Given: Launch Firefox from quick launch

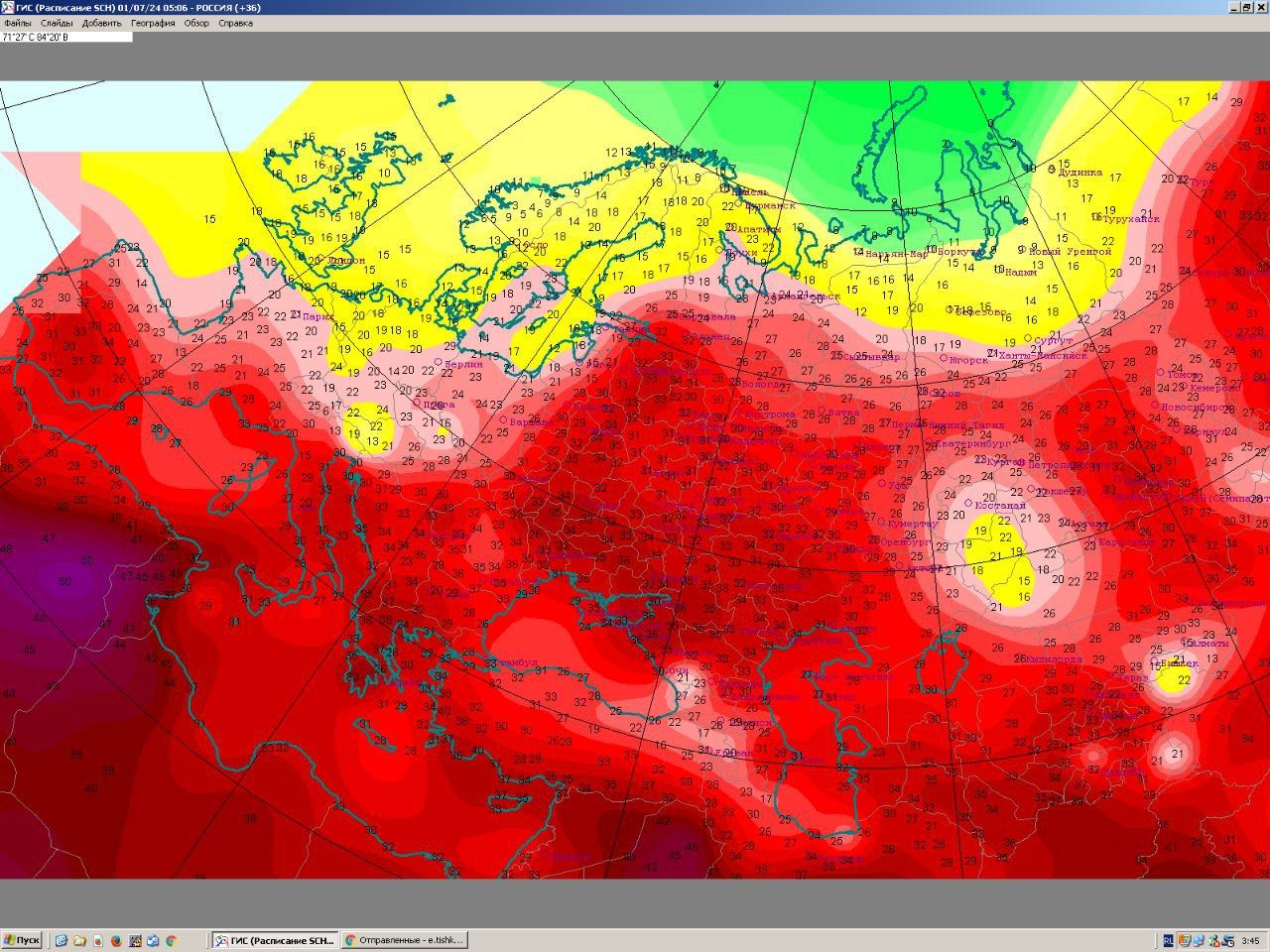Looking at the screenshot, I should tap(116, 940).
